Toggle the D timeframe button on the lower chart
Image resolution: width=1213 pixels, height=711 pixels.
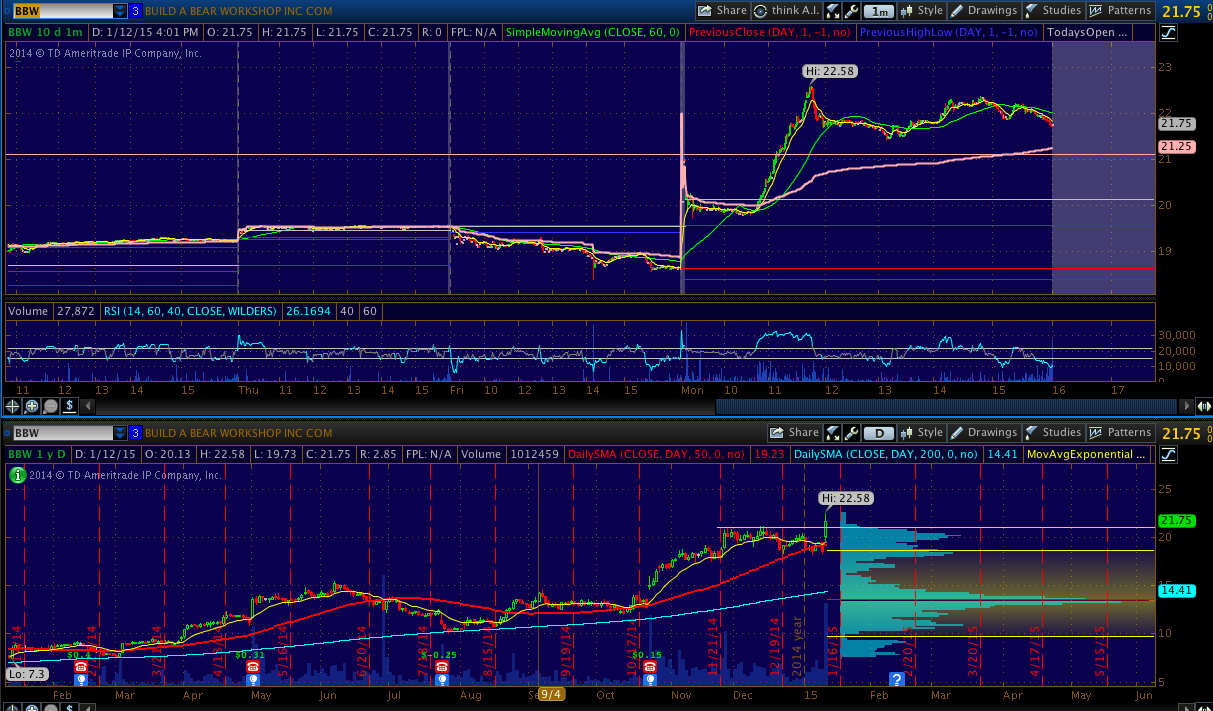click(x=879, y=433)
